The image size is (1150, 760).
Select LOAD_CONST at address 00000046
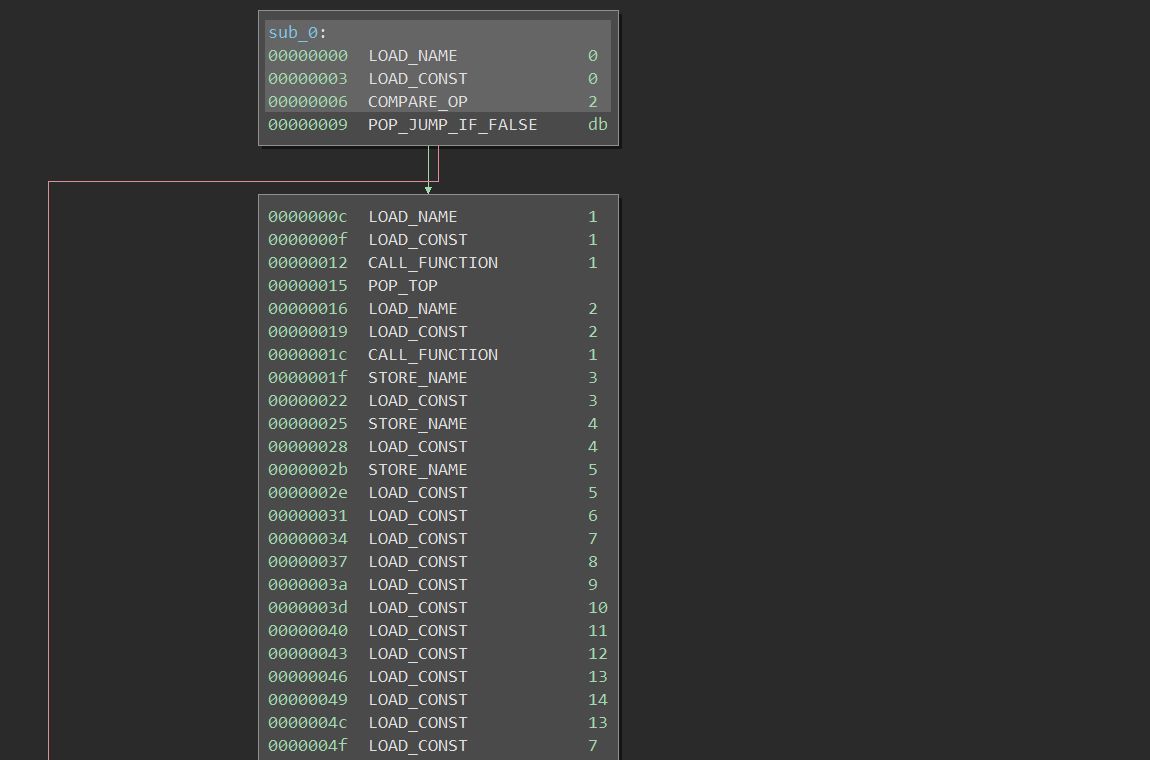click(x=417, y=676)
